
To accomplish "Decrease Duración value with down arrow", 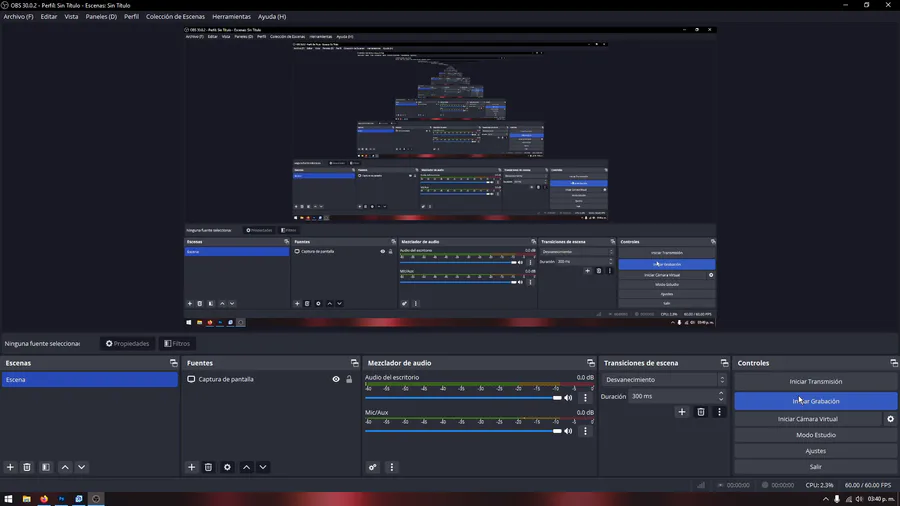I will click(x=721, y=399).
